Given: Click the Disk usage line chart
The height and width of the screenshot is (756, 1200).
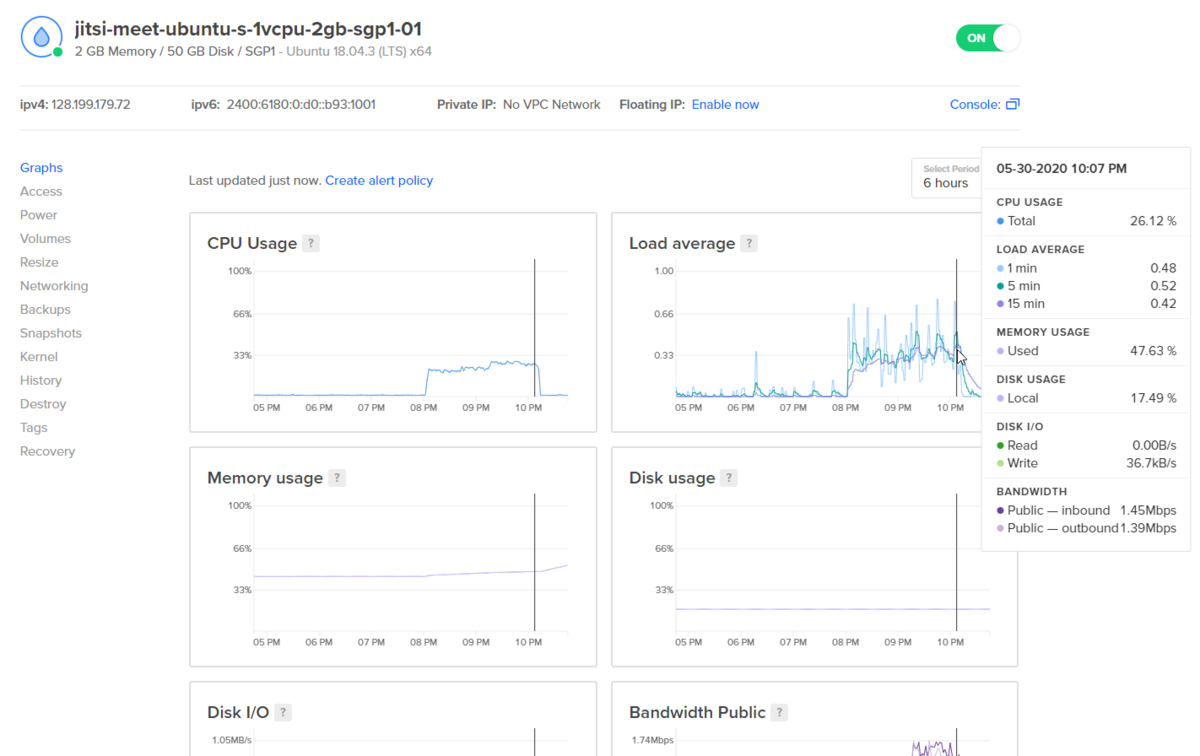Looking at the screenshot, I should pos(832,565).
